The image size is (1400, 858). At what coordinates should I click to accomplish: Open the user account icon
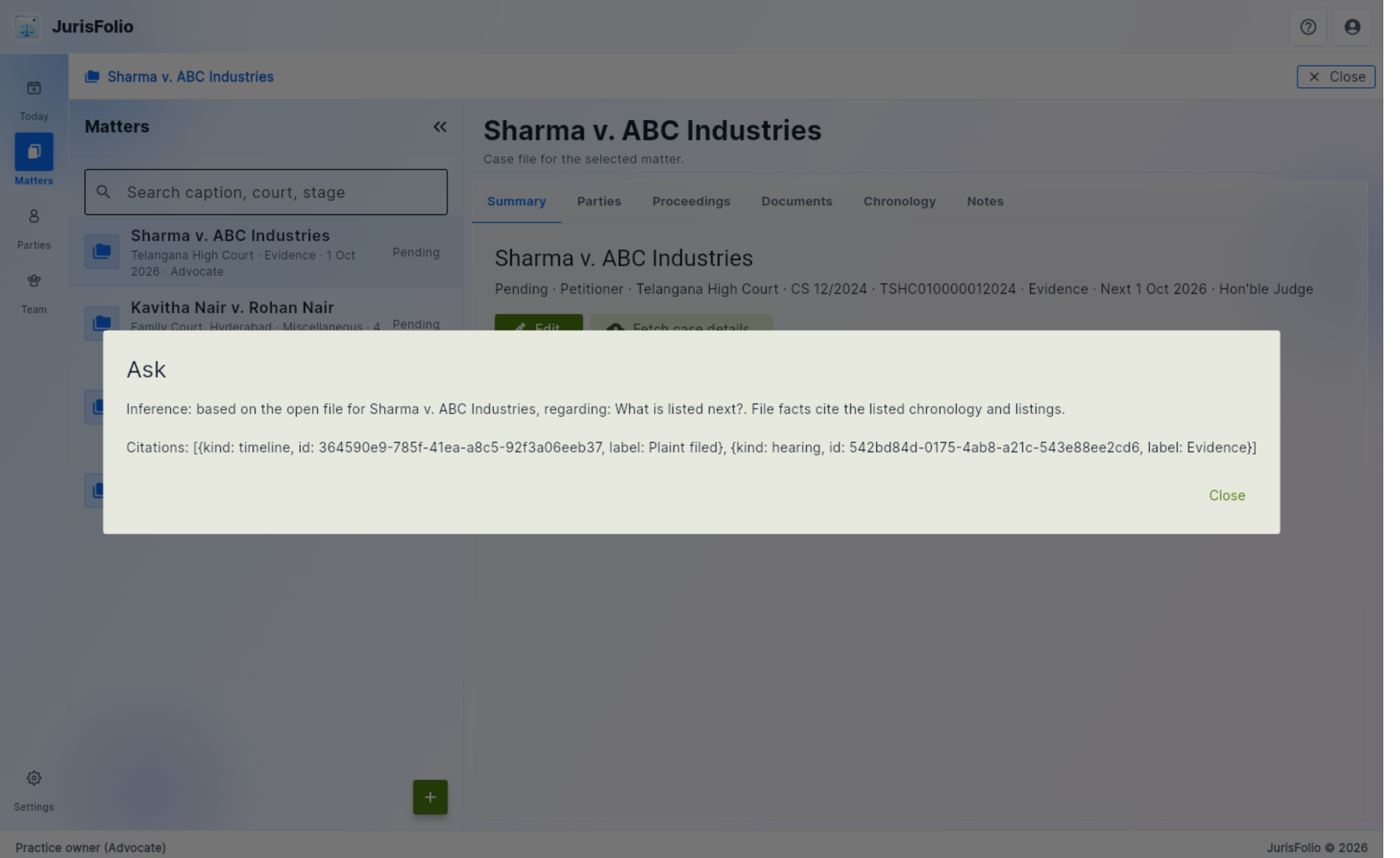click(1352, 27)
